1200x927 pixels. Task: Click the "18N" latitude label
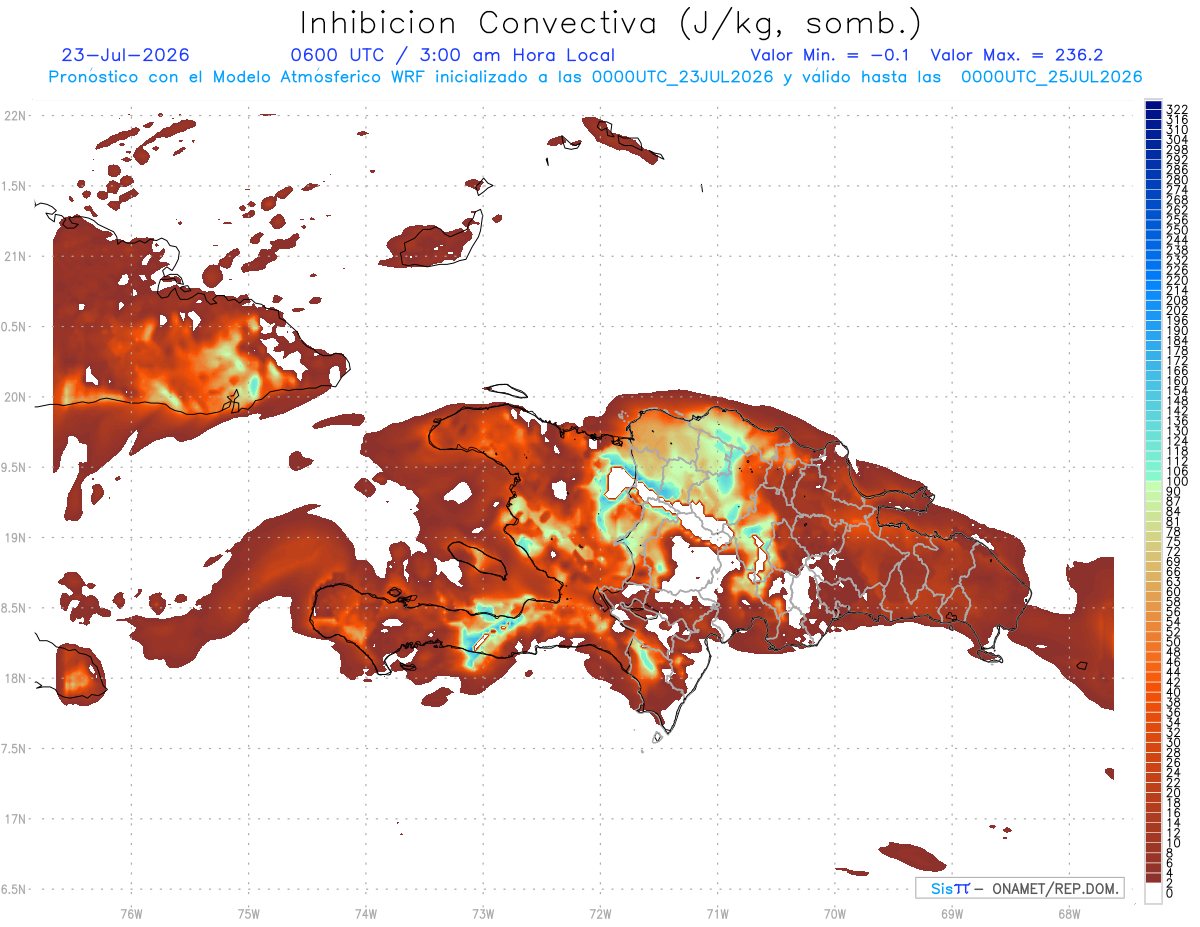pos(15,679)
